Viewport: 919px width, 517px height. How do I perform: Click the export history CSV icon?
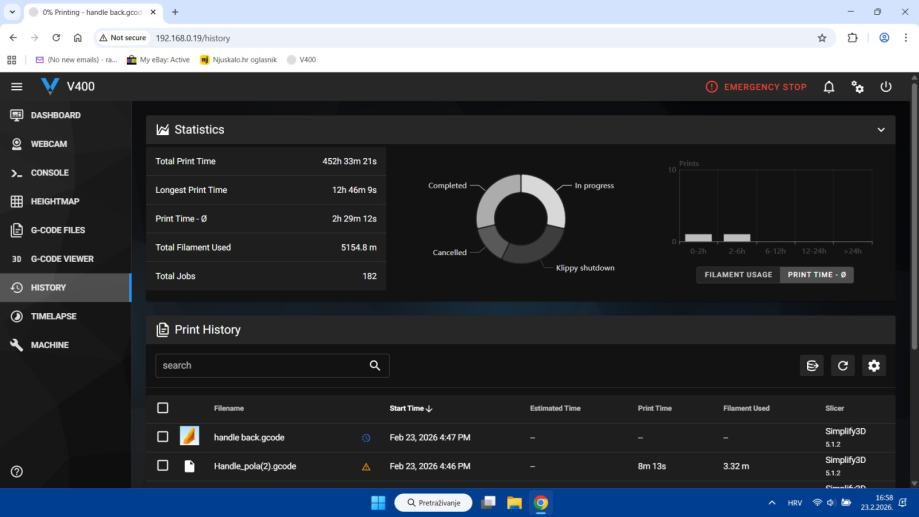tap(812, 366)
